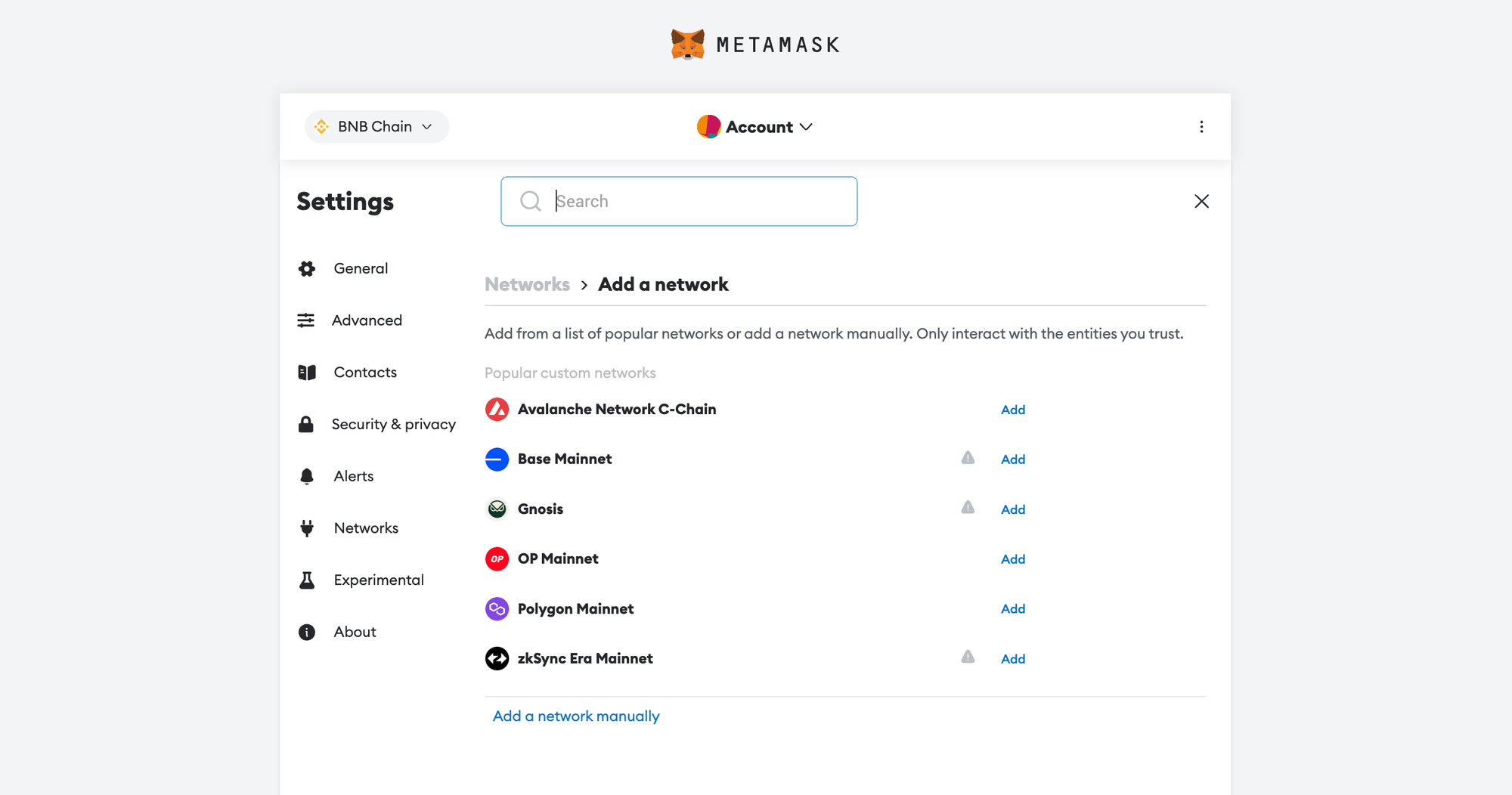This screenshot has width=1512, height=795.
Task: Add the Base Mainnet network
Action: click(1013, 459)
